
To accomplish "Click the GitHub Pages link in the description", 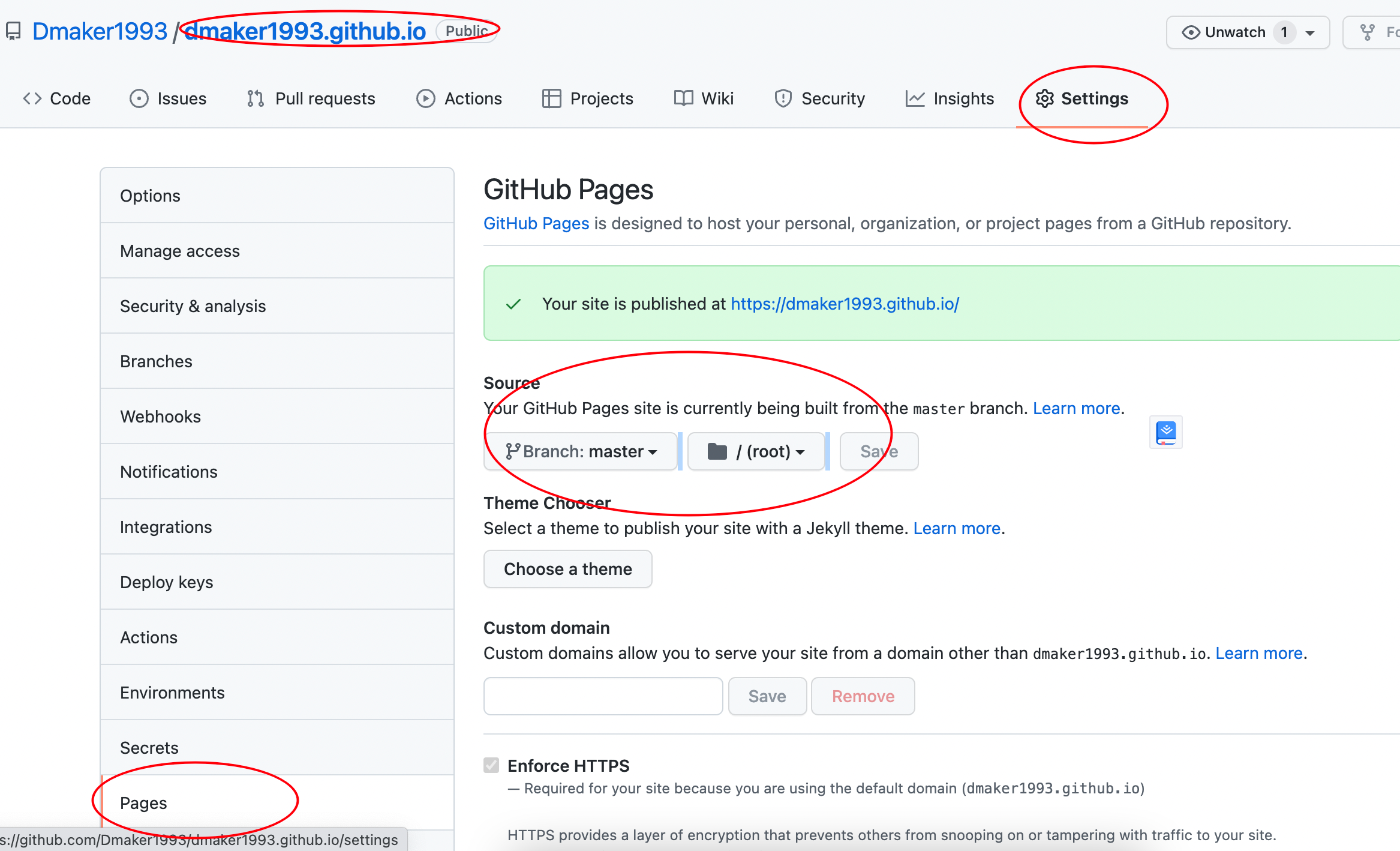I will pos(536,223).
